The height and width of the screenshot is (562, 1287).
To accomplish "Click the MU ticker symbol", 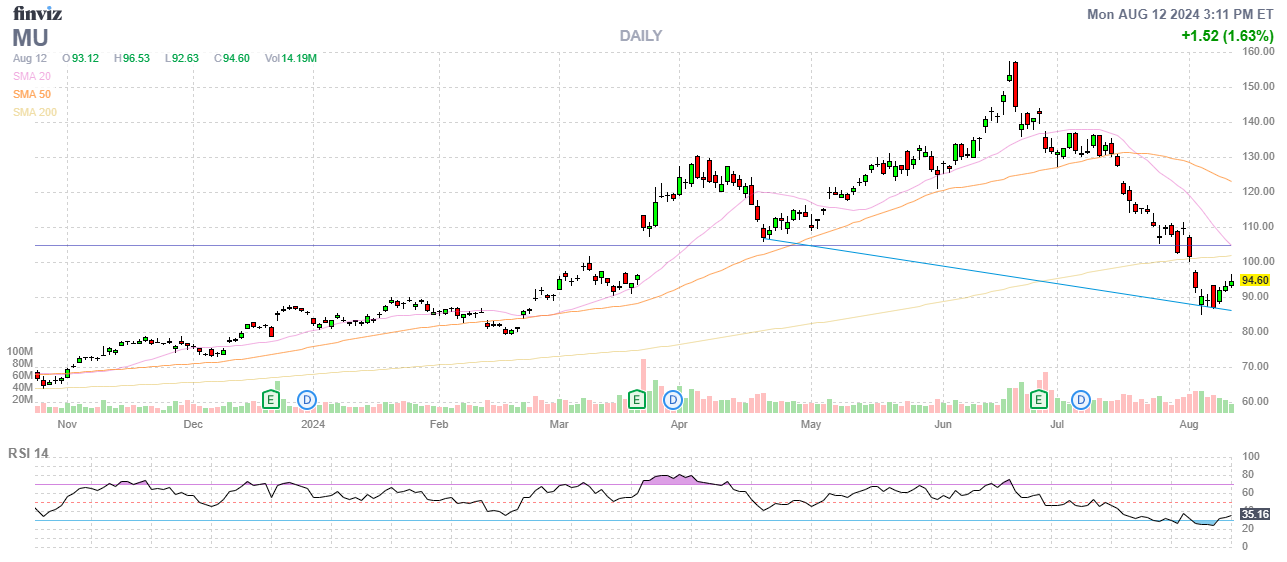I will (29, 37).
